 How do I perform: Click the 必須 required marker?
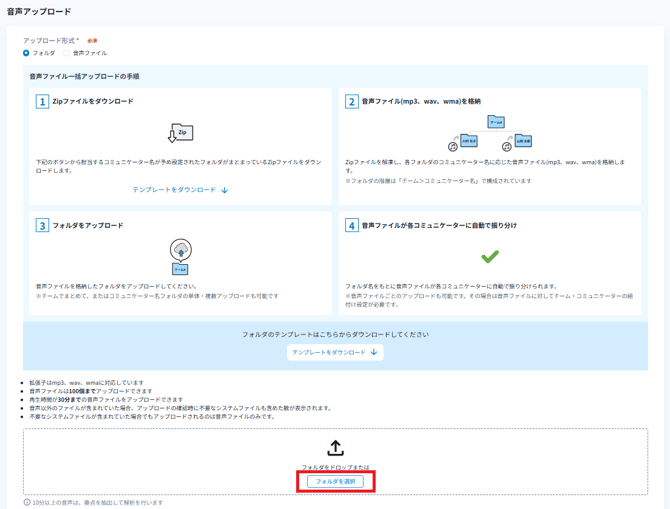[x=92, y=41]
